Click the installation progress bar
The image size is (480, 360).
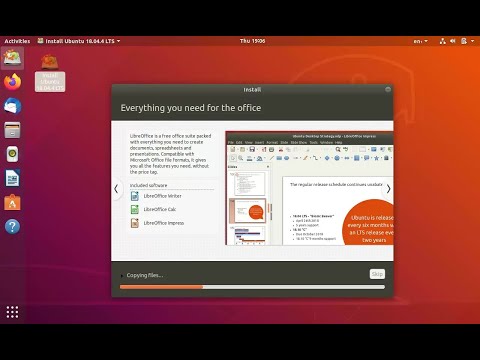point(252,287)
